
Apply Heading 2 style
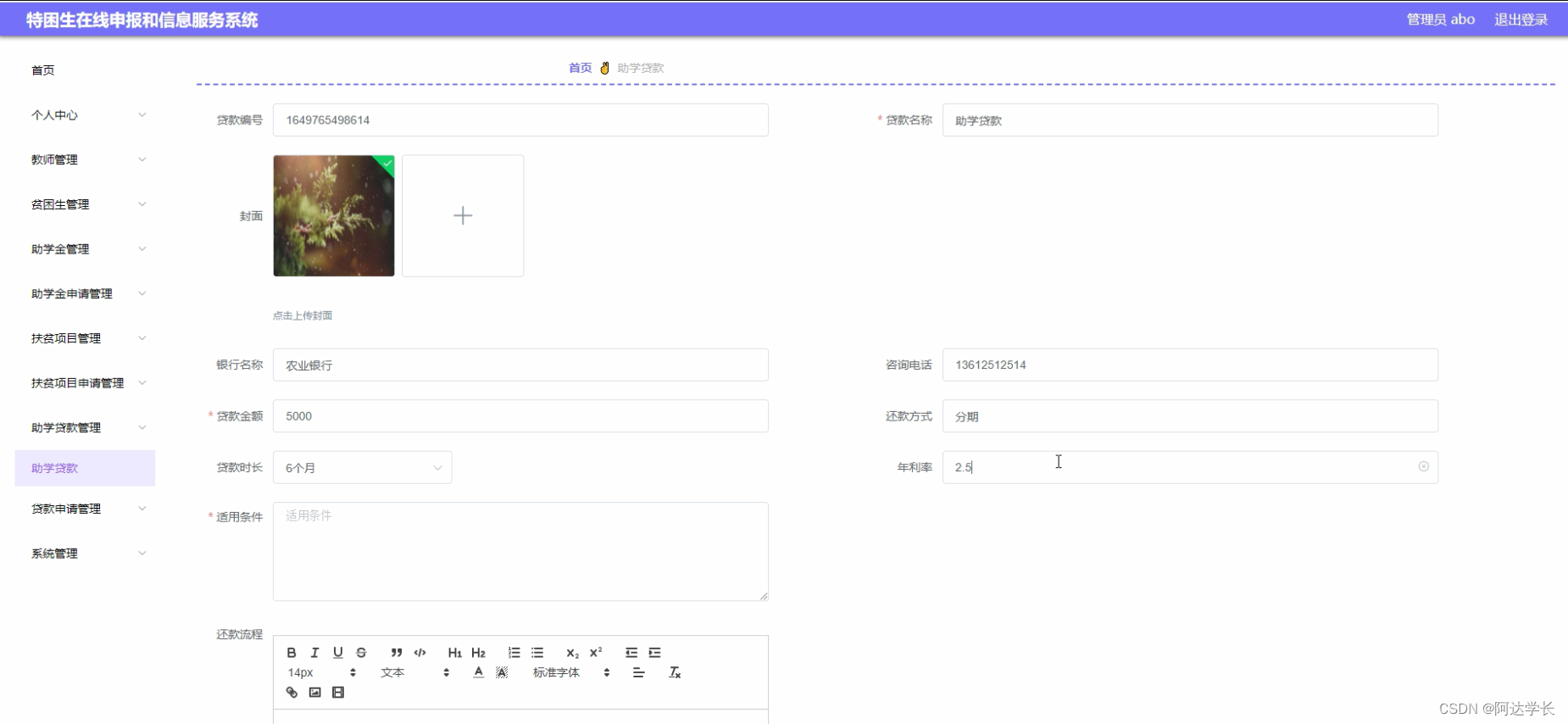478,653
